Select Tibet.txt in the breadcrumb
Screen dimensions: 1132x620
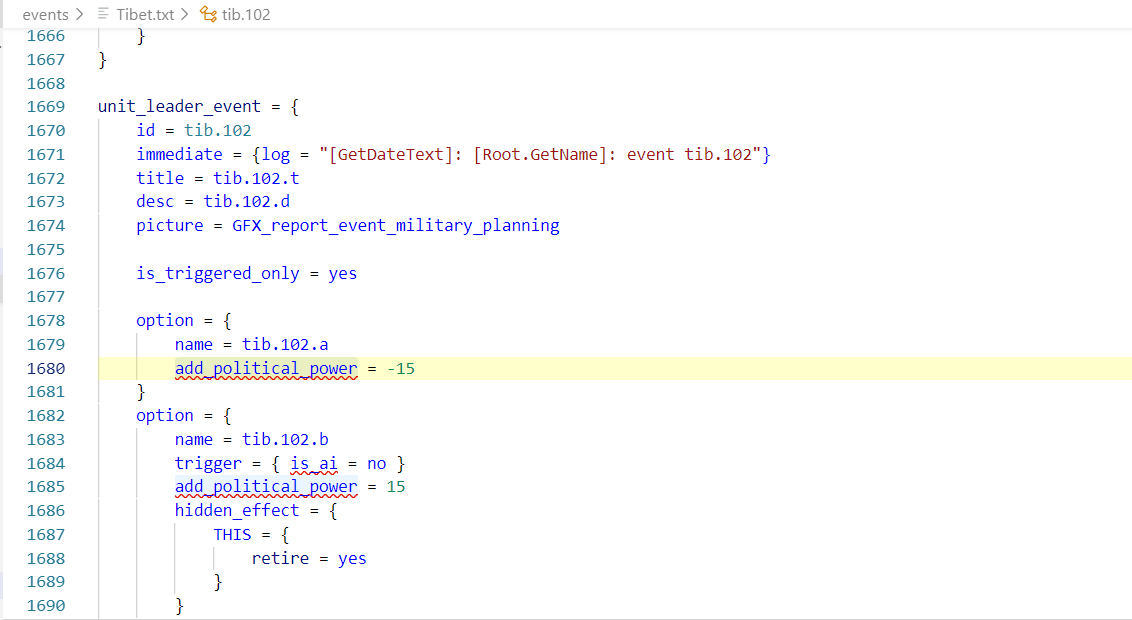click(145, 14)
